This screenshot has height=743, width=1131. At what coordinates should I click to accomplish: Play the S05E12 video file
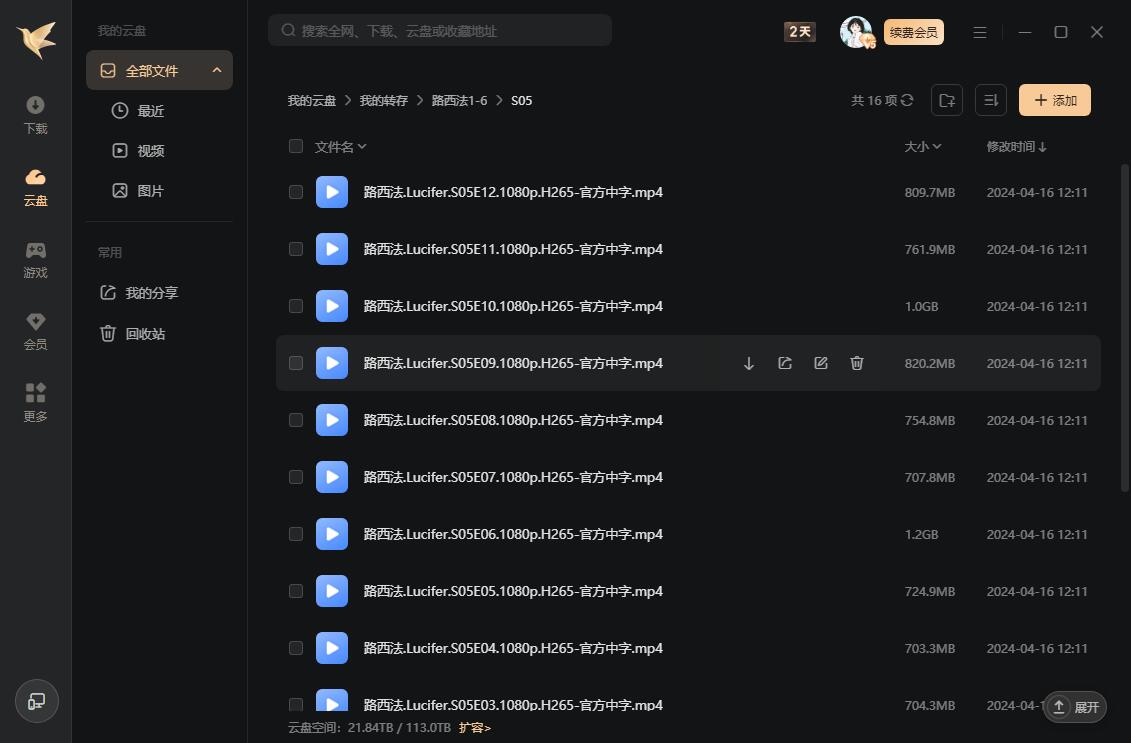pos(332,192)
